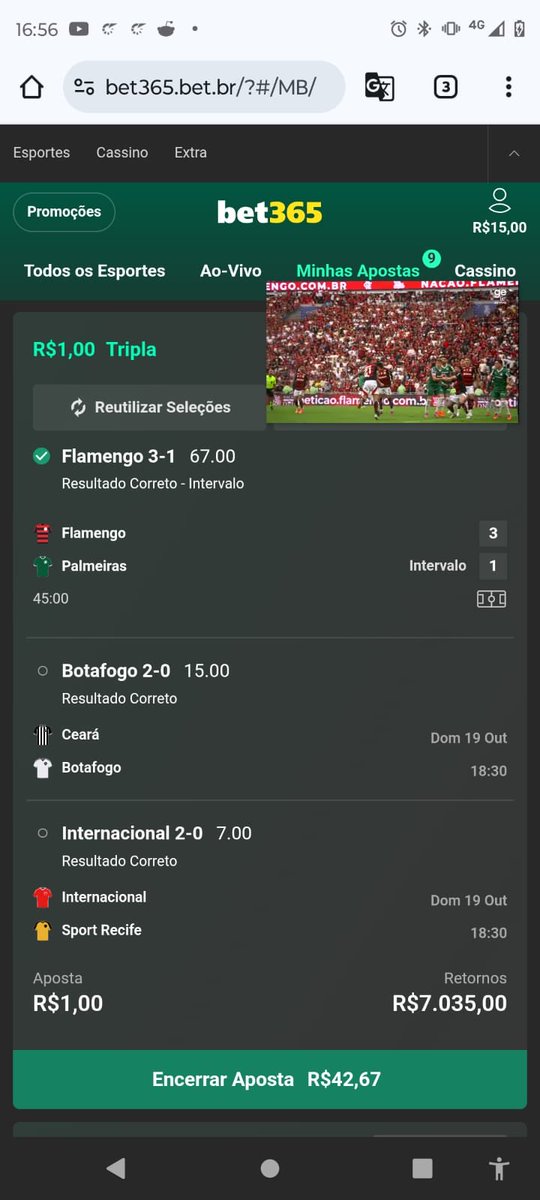This screenshot has height=1200, width=540.
Task: Switch to the Ao-Vivo tab
Action: [x=231, y=271]
